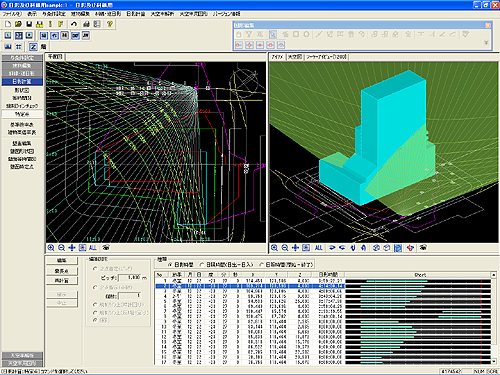Click the page layout icon beside Print
500x375 pixels.
[97, 24]
